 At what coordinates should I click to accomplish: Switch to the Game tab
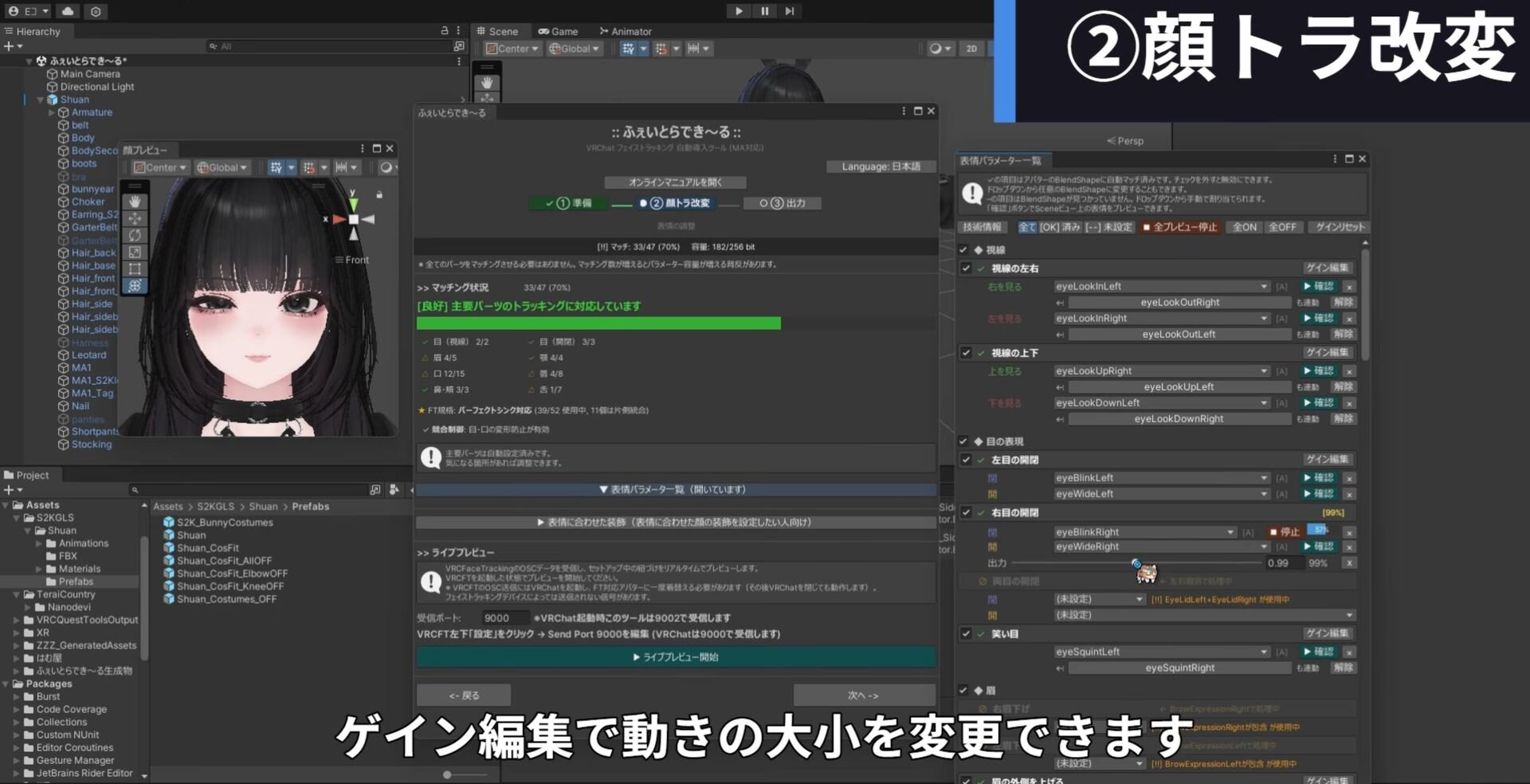(558, 31)
